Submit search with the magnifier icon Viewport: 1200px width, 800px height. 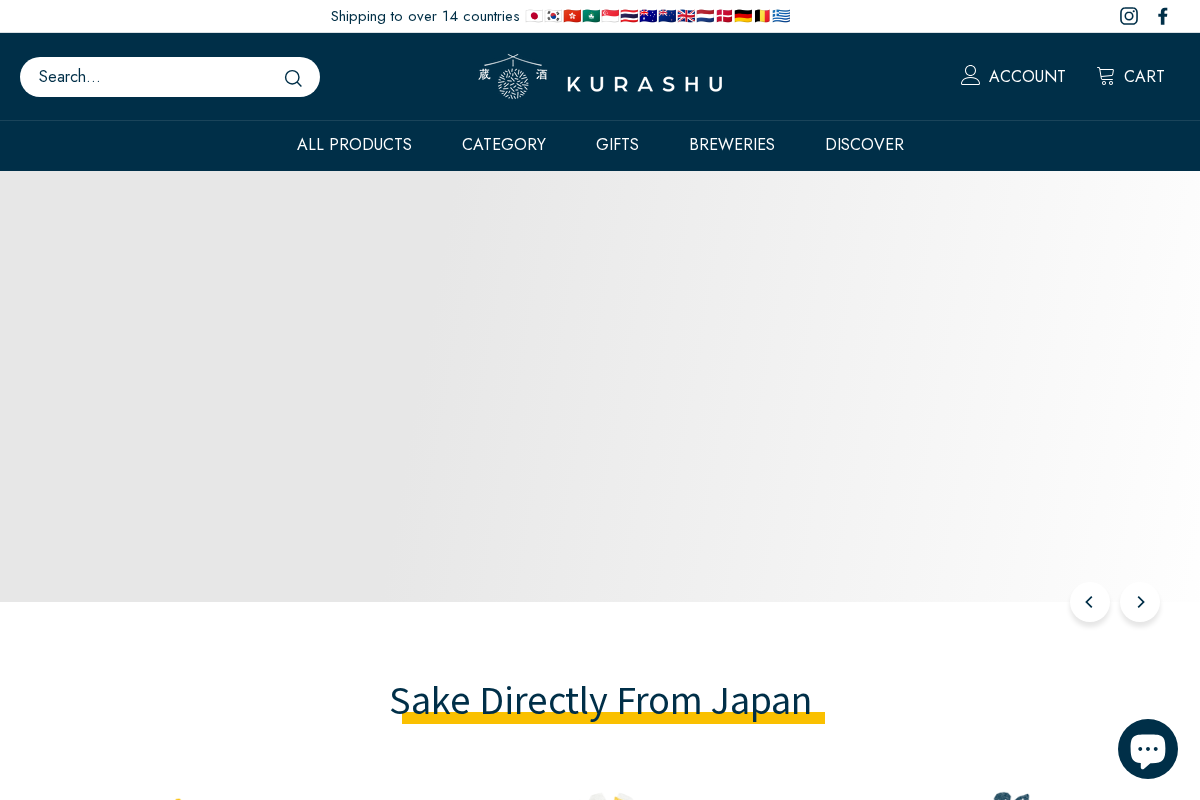click(x=293, y=78)
